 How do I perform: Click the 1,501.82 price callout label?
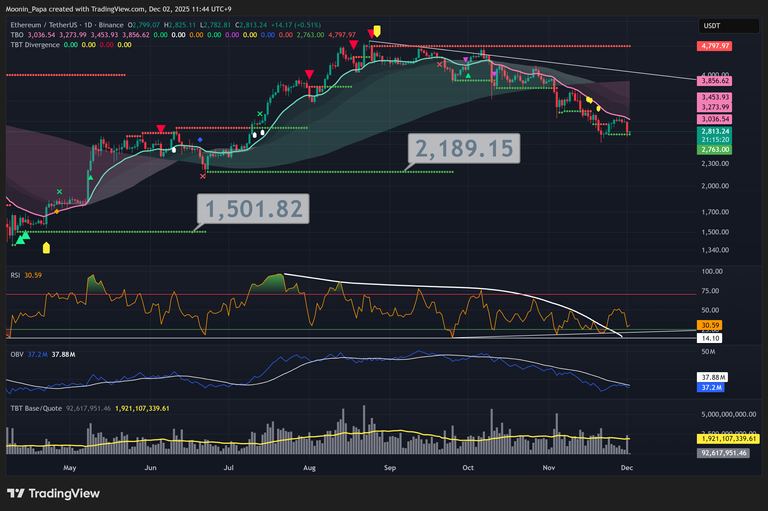pyautogui.click(x=254, y=209)
